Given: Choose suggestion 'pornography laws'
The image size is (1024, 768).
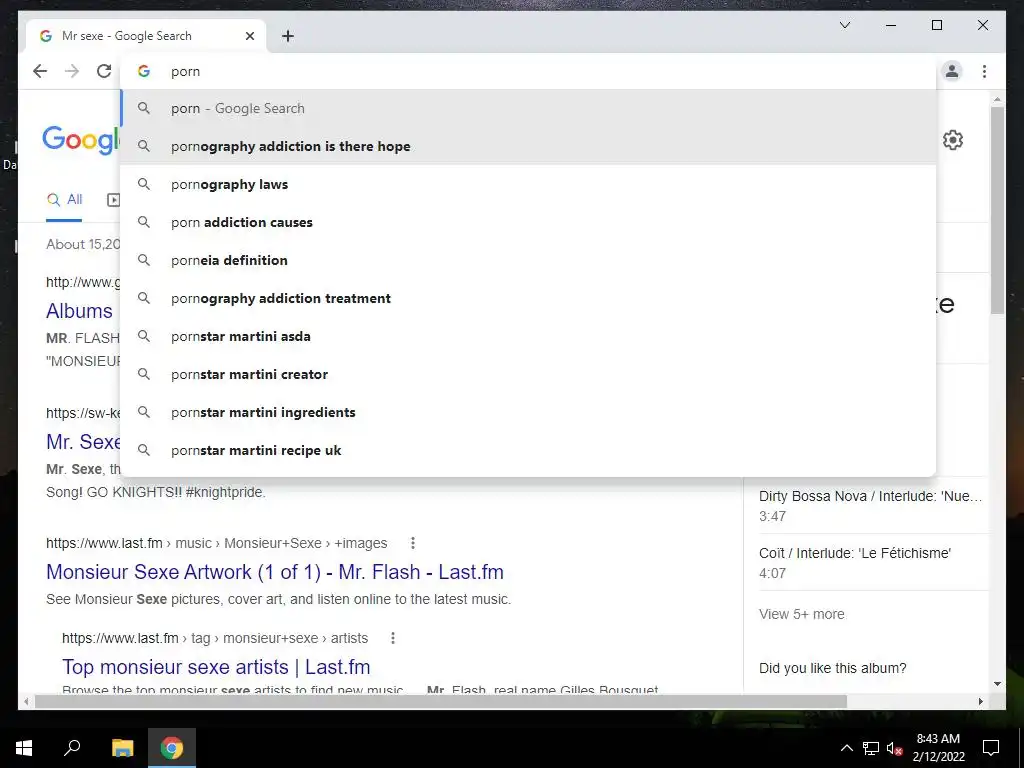Looking at the screenshot, I should tap(528, 184).
